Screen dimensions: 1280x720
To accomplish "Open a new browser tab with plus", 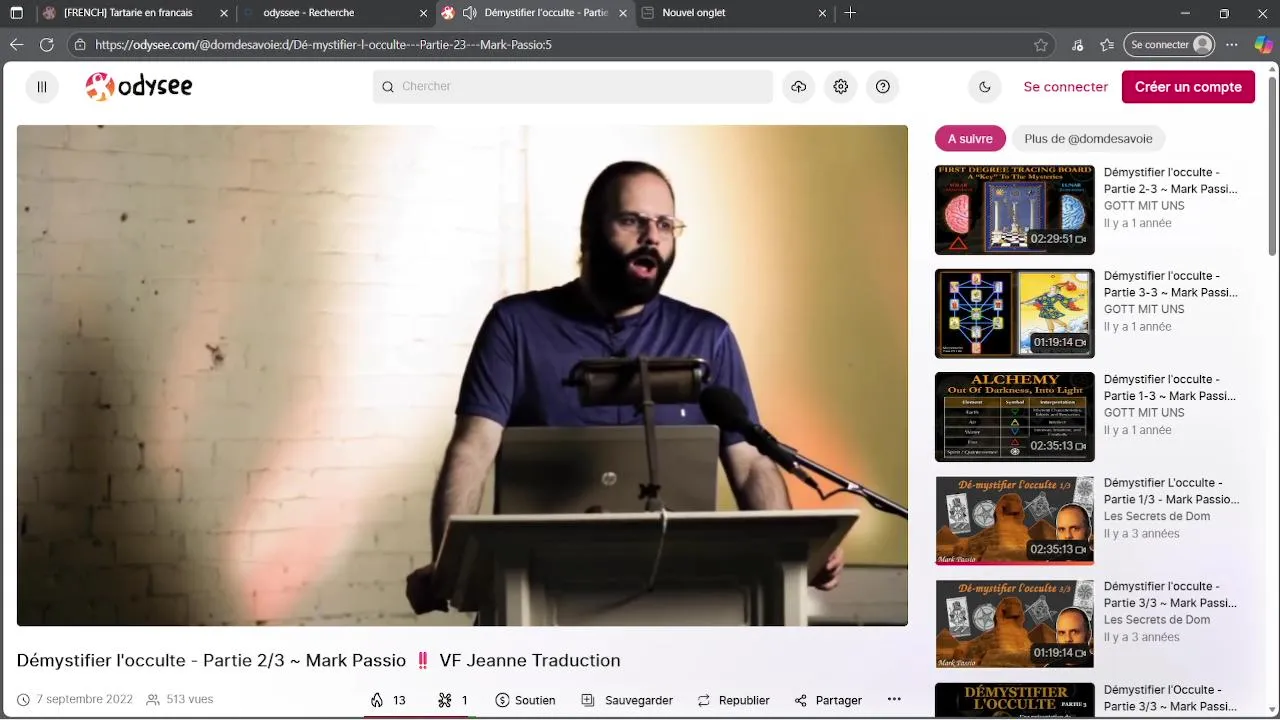I will point(850,13).
